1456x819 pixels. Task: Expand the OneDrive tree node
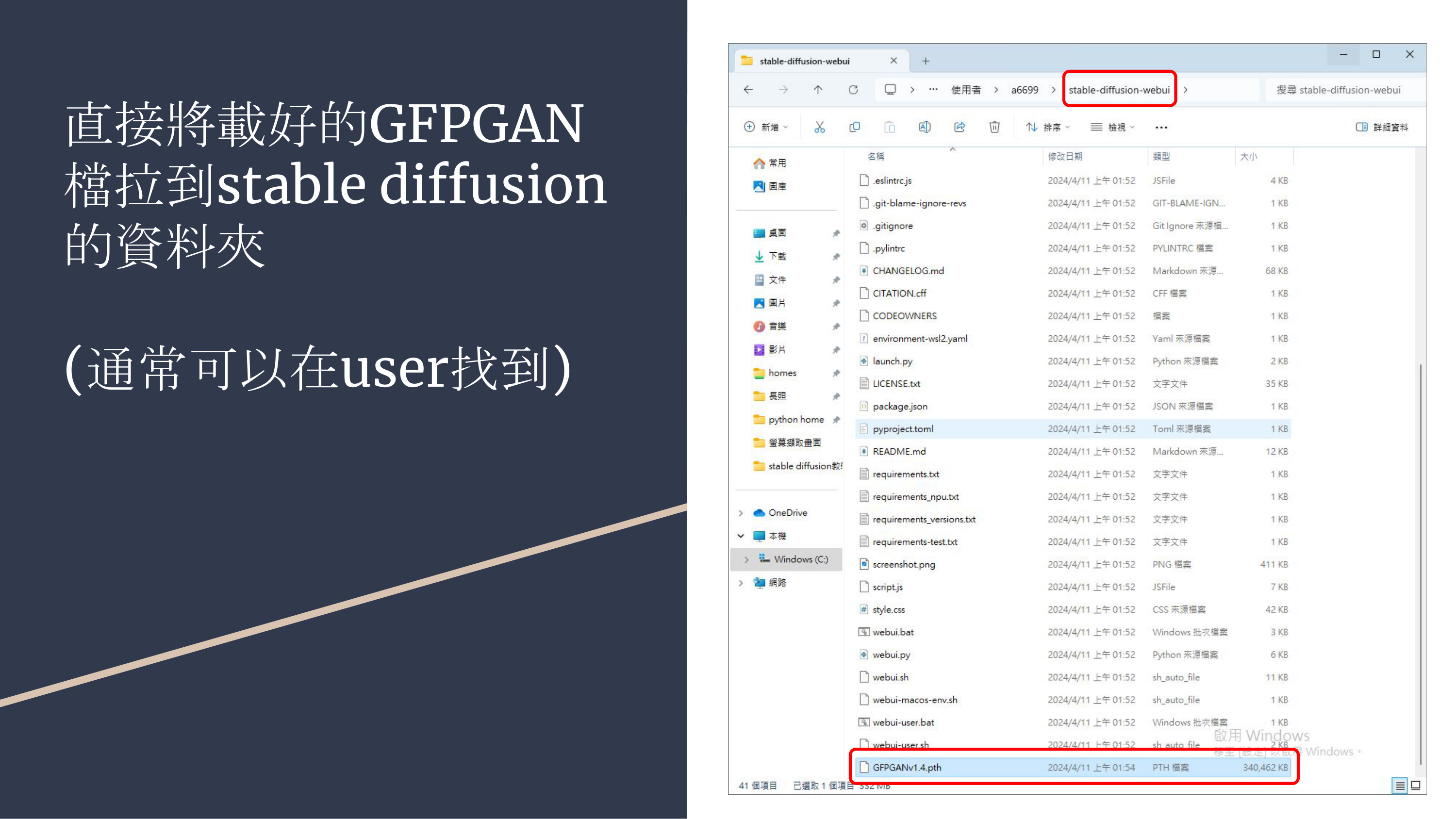point(741,513)
